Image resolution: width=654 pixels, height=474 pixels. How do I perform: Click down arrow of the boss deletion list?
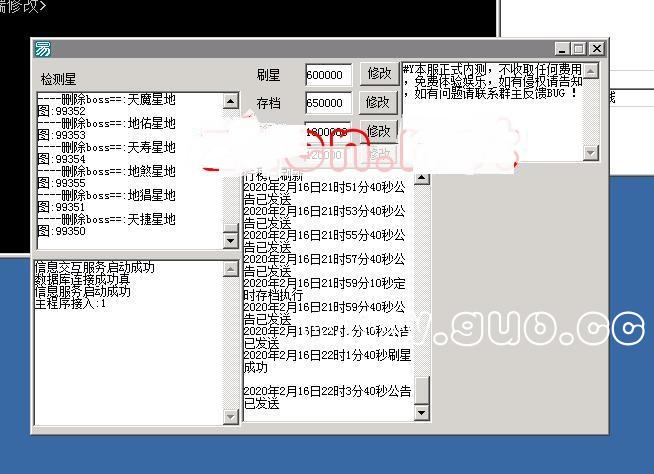231,241
